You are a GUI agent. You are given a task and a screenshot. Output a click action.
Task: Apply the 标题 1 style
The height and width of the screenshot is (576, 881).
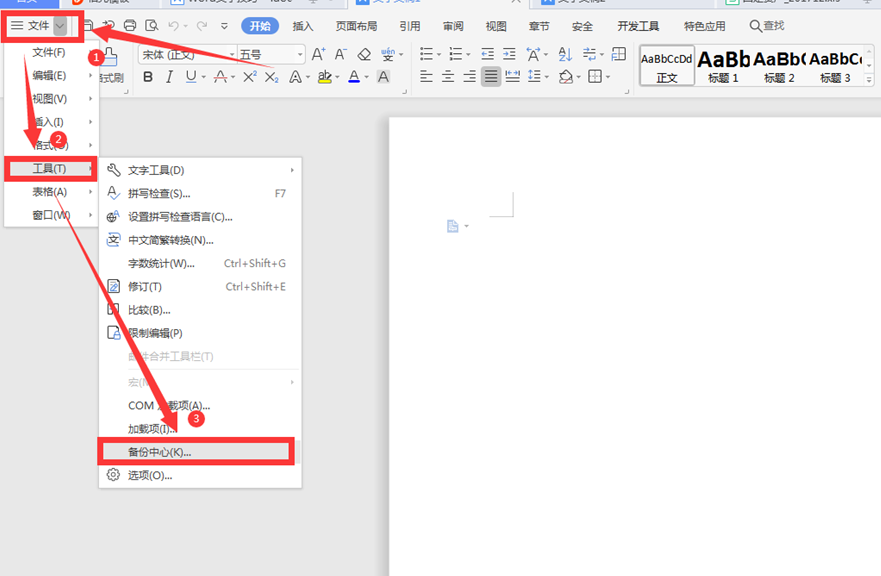[723, 66]
